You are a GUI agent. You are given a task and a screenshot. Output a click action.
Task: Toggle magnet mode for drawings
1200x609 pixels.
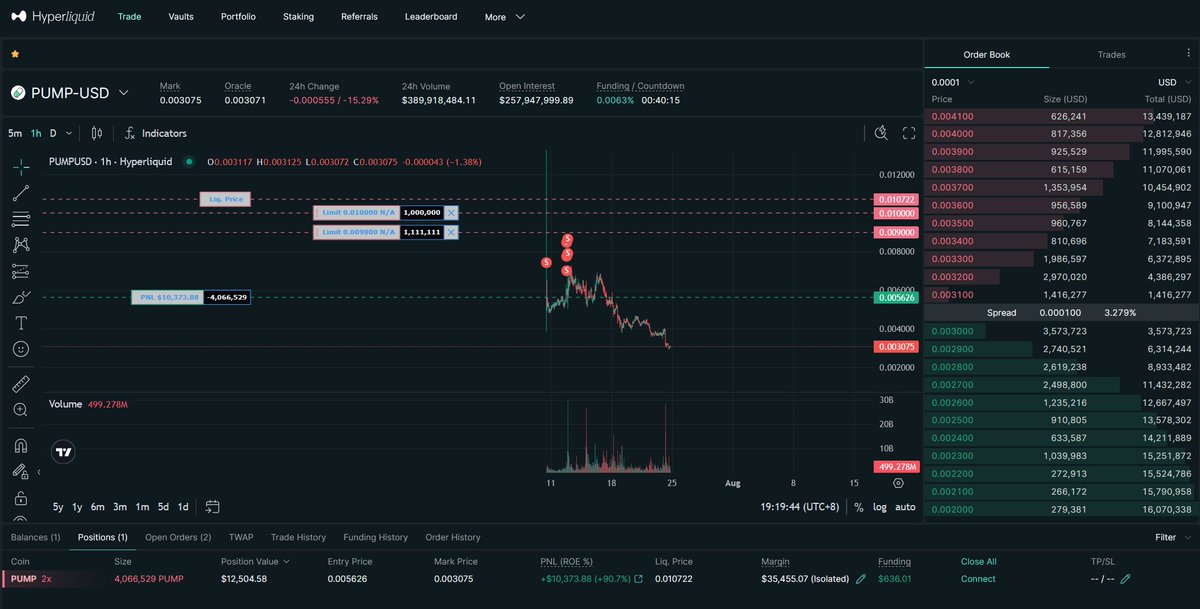click(x=21, y=445)
